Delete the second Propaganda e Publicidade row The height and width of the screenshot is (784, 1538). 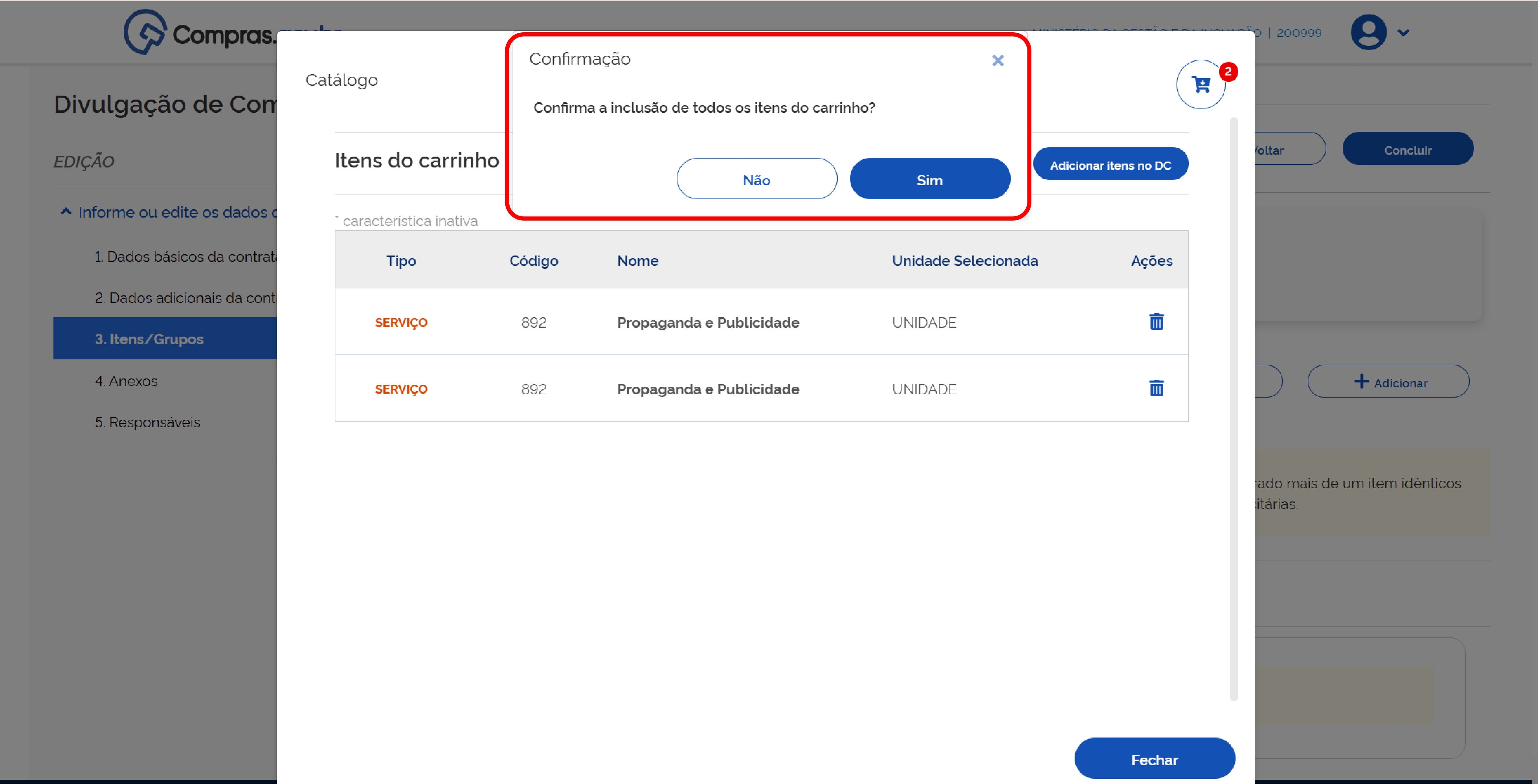click(1156, 388)
